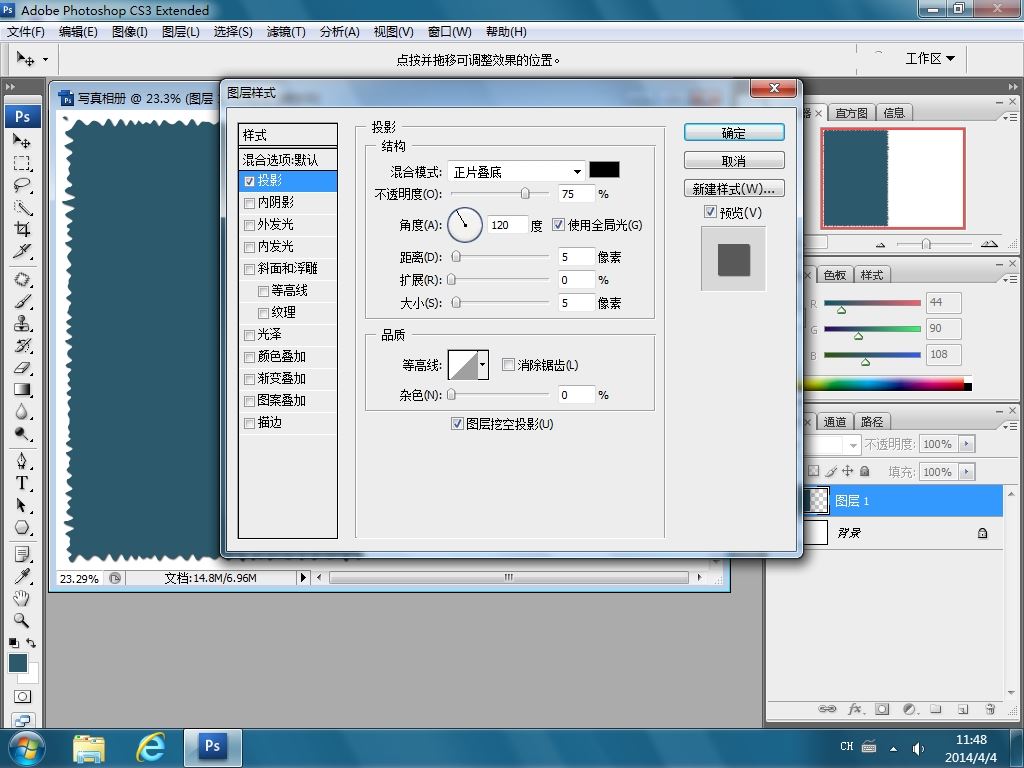Open the layer 不透明度 slider arrow
The height and width of the screenshot is (768, 1024).
click(967, 443)
